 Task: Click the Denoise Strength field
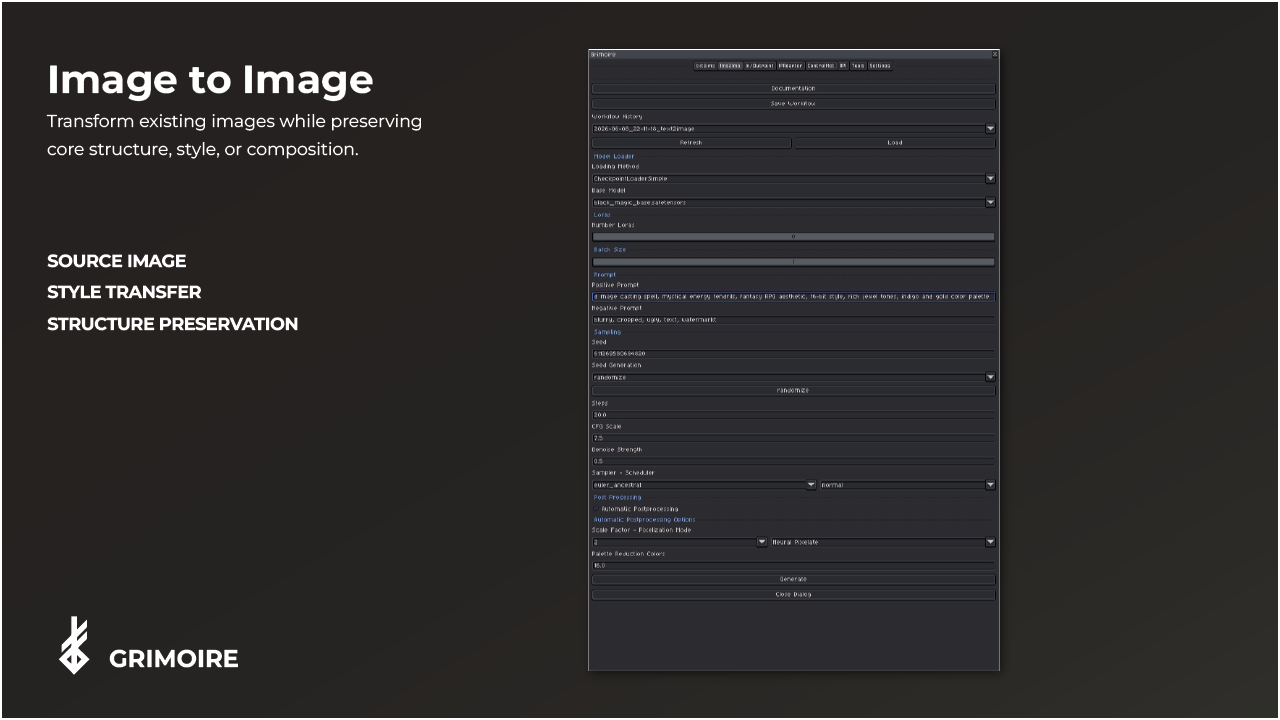tap(793, 460)
